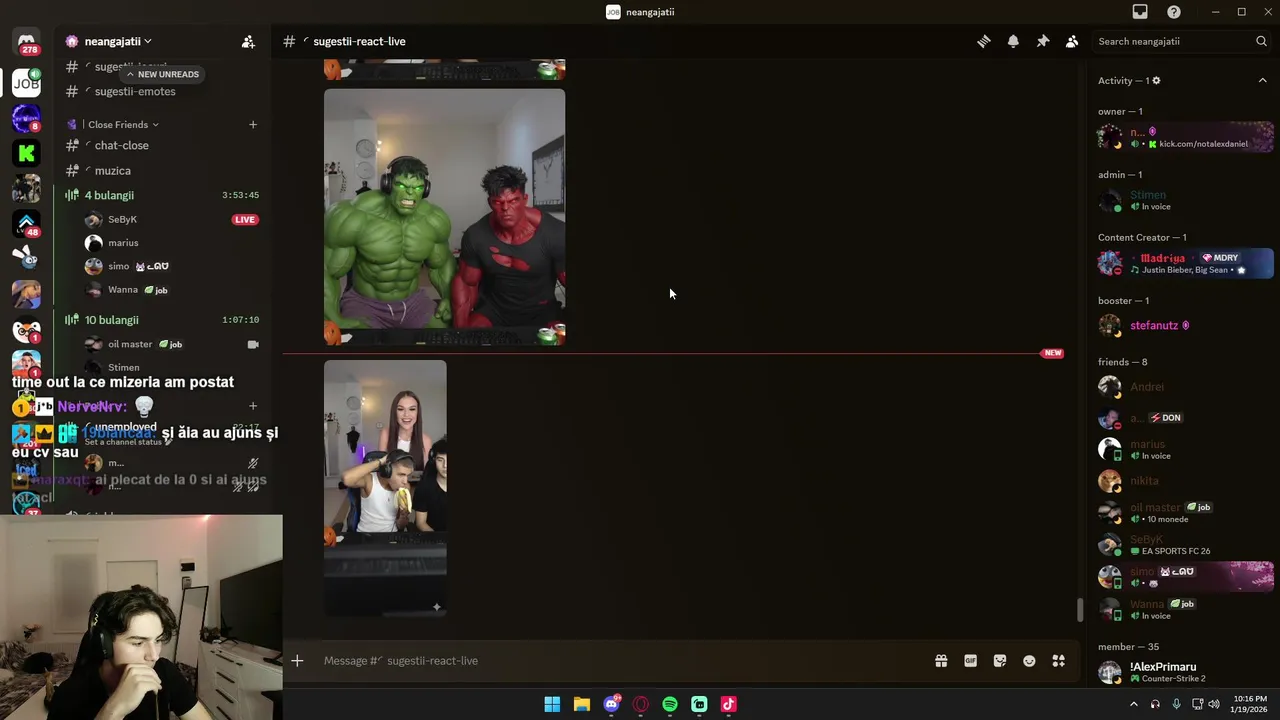1280x720 pixels.
Task: Click the chat scrollbar thumb
Action: (1080, 609)
